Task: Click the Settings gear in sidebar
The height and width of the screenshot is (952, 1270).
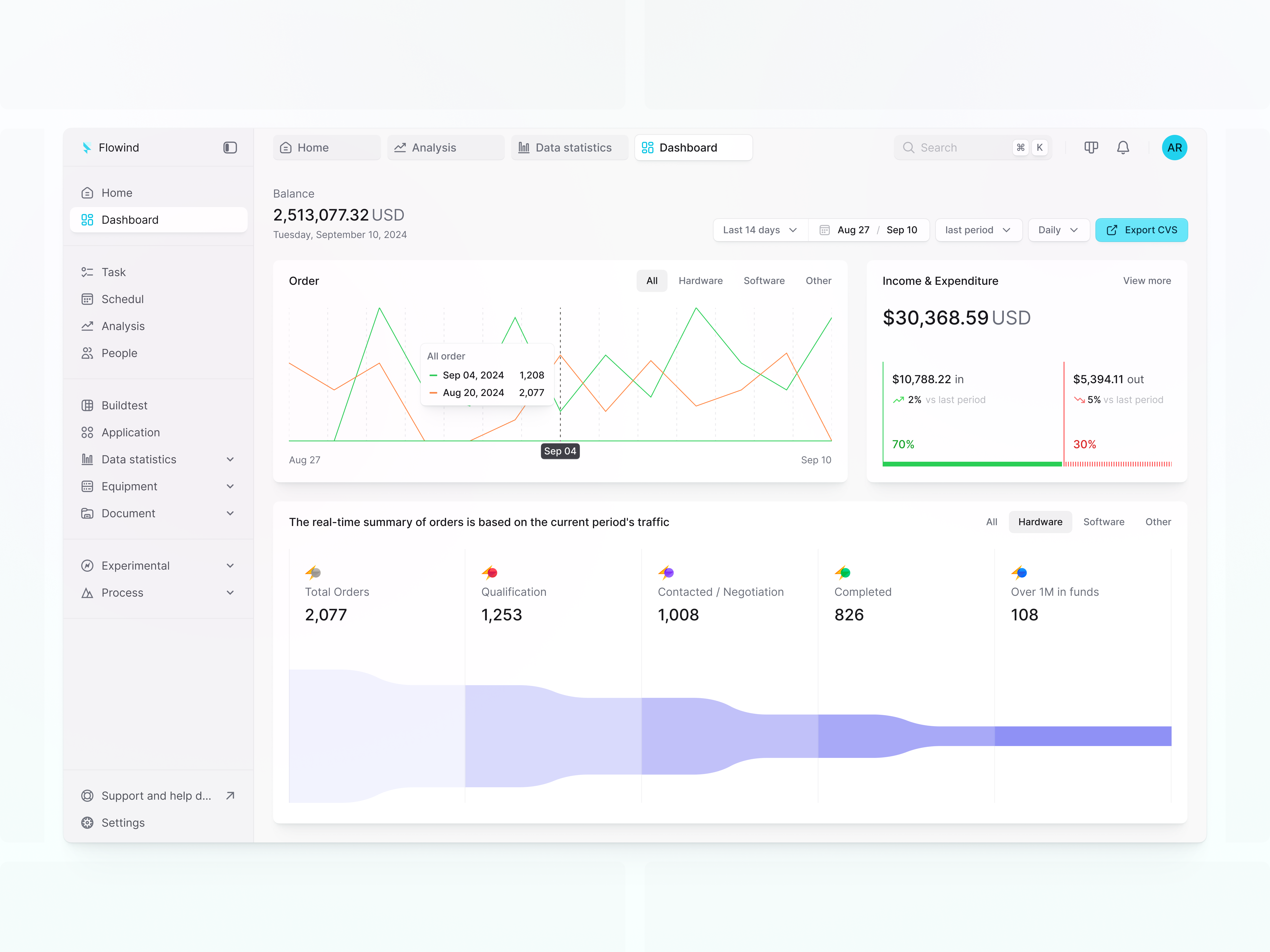Action: [87, 822]
